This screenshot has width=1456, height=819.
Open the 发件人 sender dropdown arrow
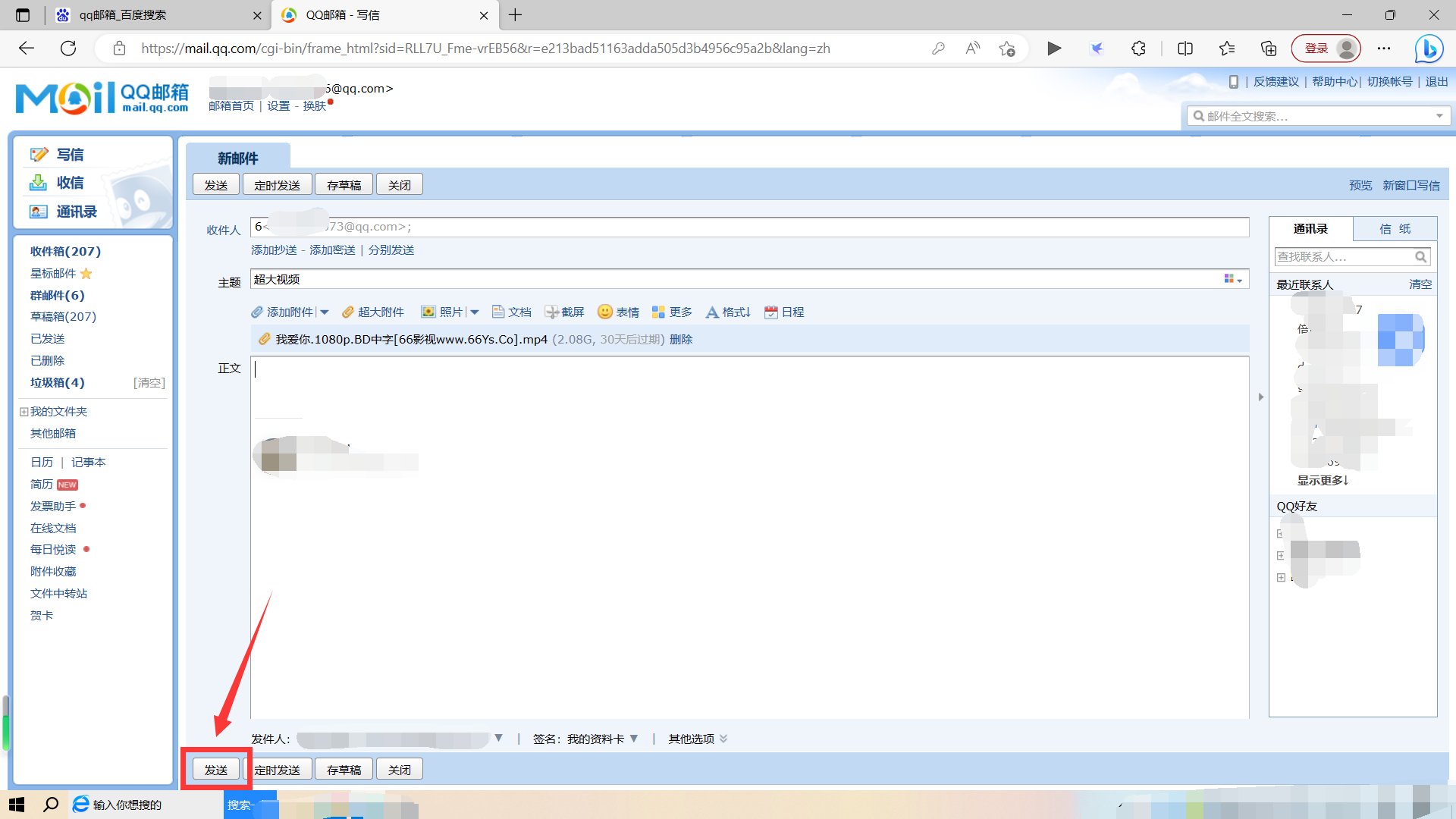coord(498,738)
